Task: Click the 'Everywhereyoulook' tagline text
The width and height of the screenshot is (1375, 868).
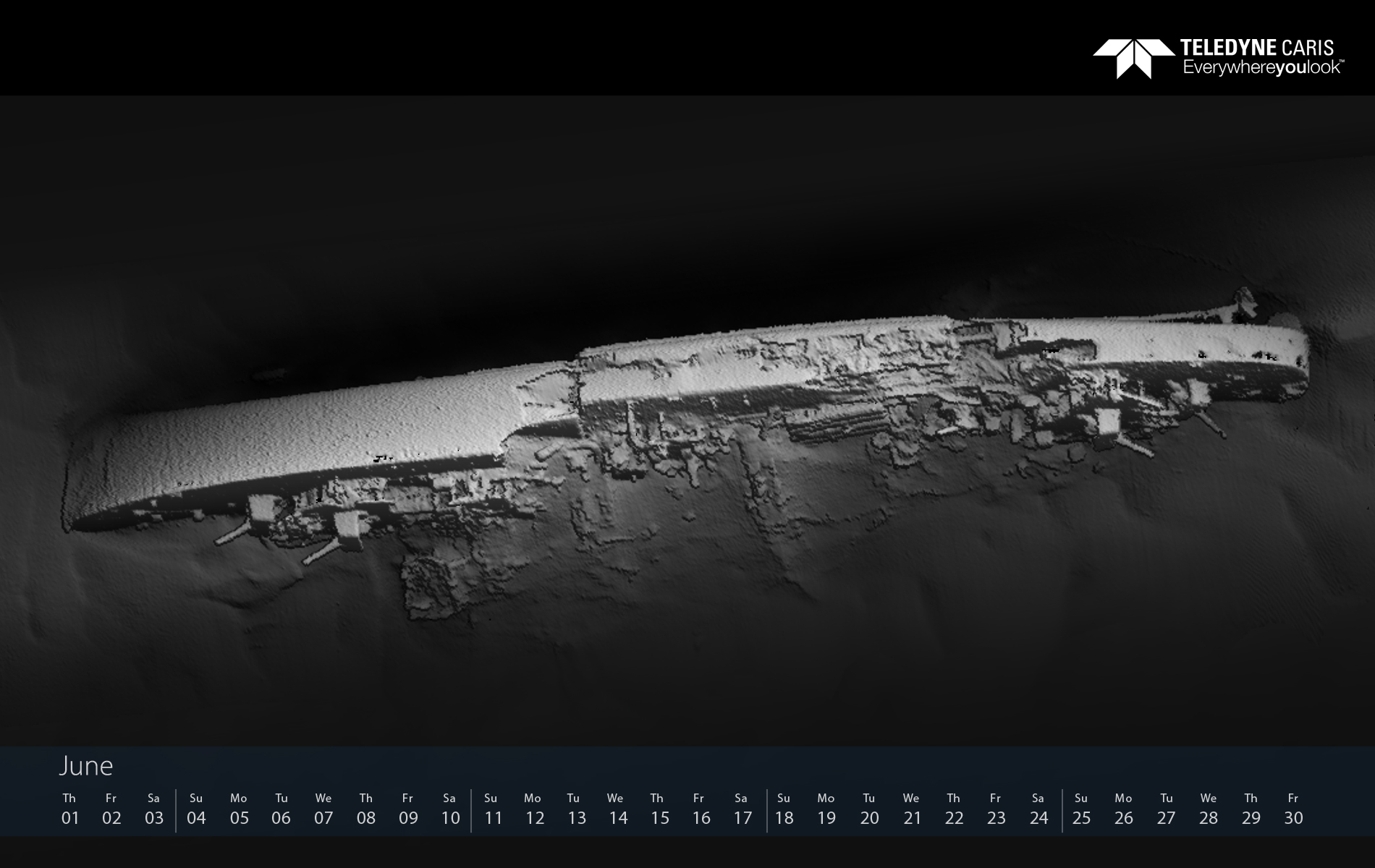Action: point(1263,67)
